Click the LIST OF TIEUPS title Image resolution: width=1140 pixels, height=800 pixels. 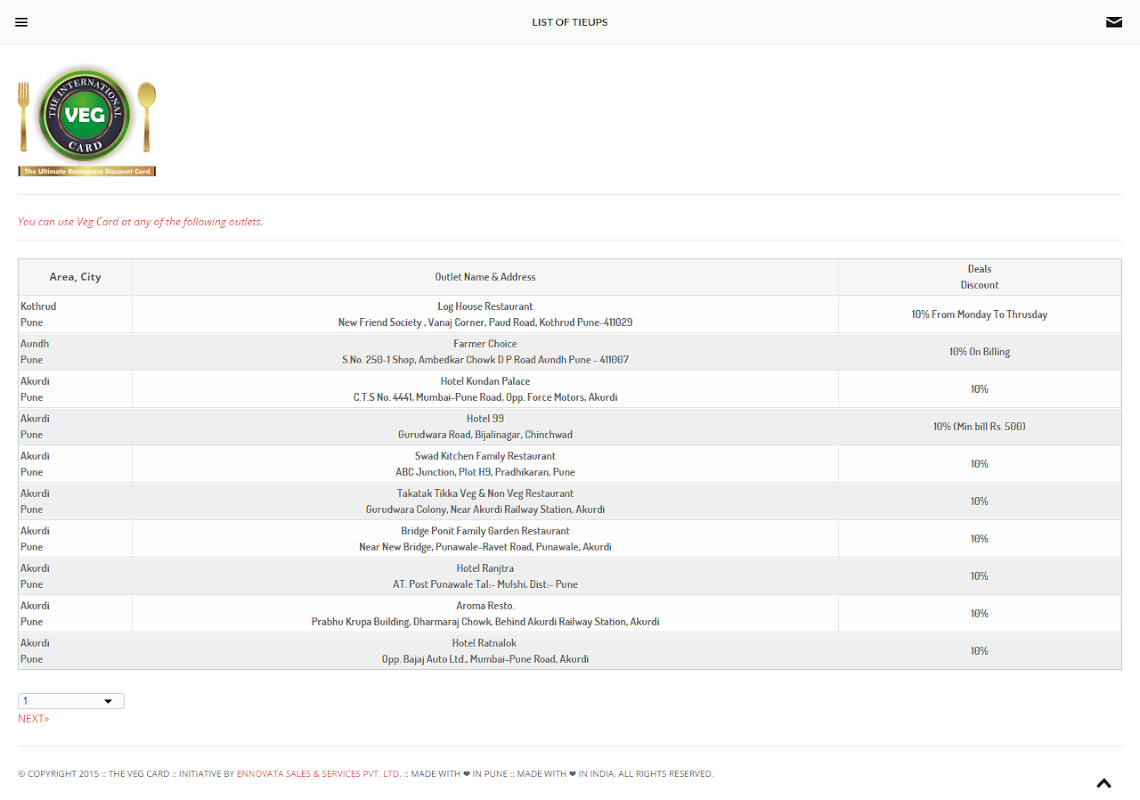pos(569,23)
